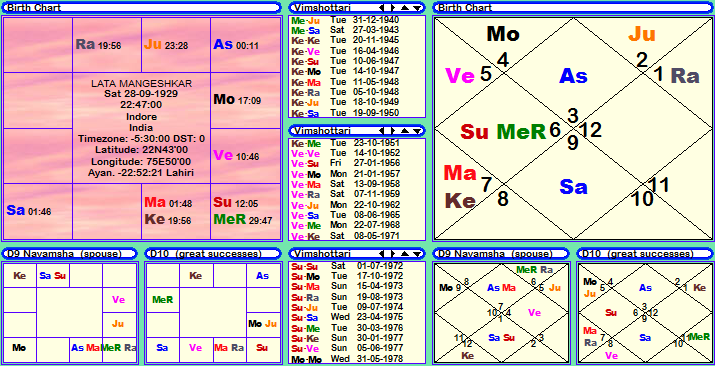Select dasha row Ve-Ve Tue 14-10-1952
The height and width of the screenshot is (366, 715).
345,153
